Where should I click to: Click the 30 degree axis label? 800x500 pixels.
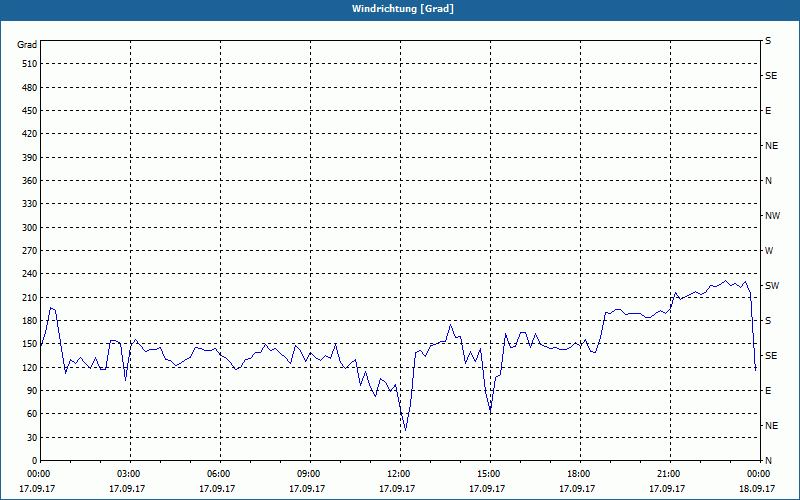(x=32, y=438)
